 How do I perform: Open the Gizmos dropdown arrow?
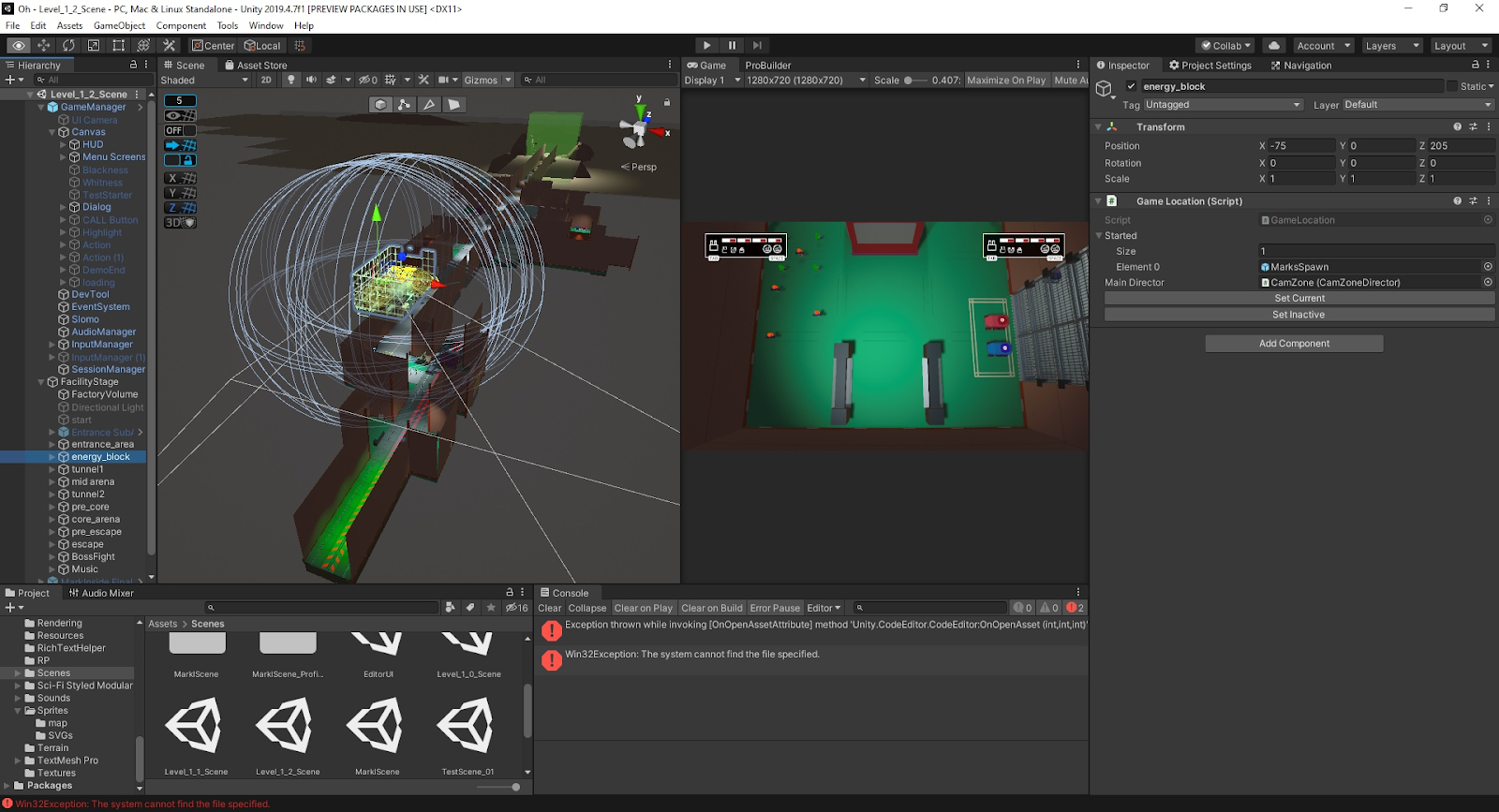pos(509,80)
